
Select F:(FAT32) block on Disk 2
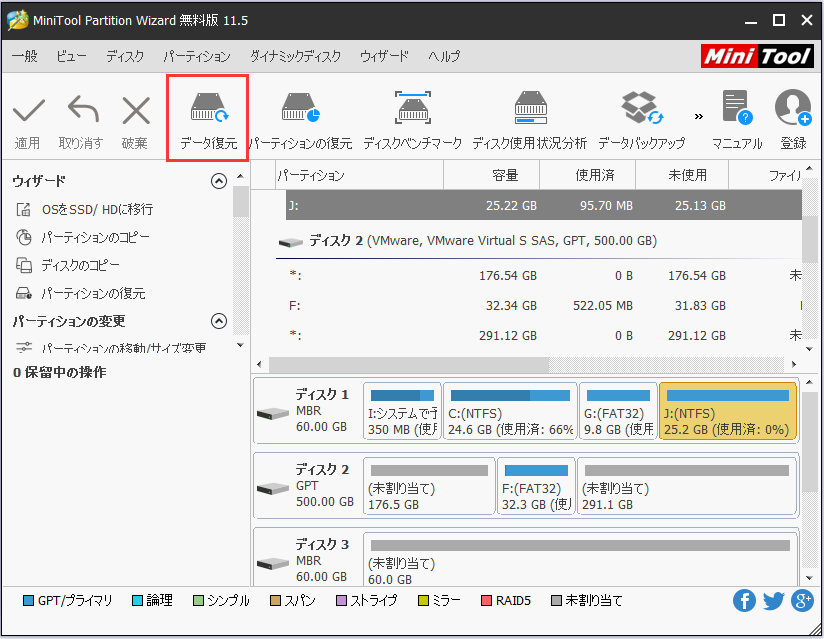(x=536, y=486)
